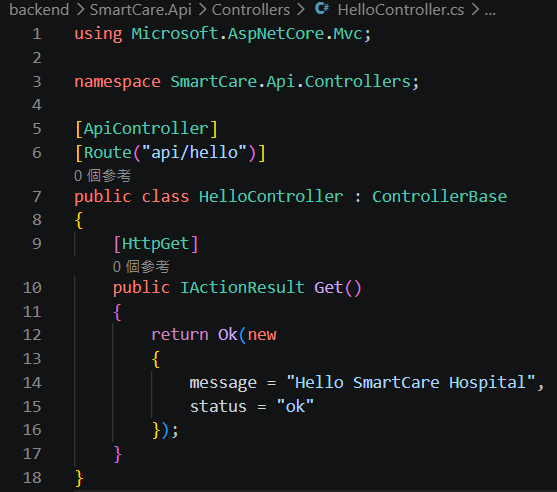Expand chevron after SmartCare.Api breadcrumb

202,10
